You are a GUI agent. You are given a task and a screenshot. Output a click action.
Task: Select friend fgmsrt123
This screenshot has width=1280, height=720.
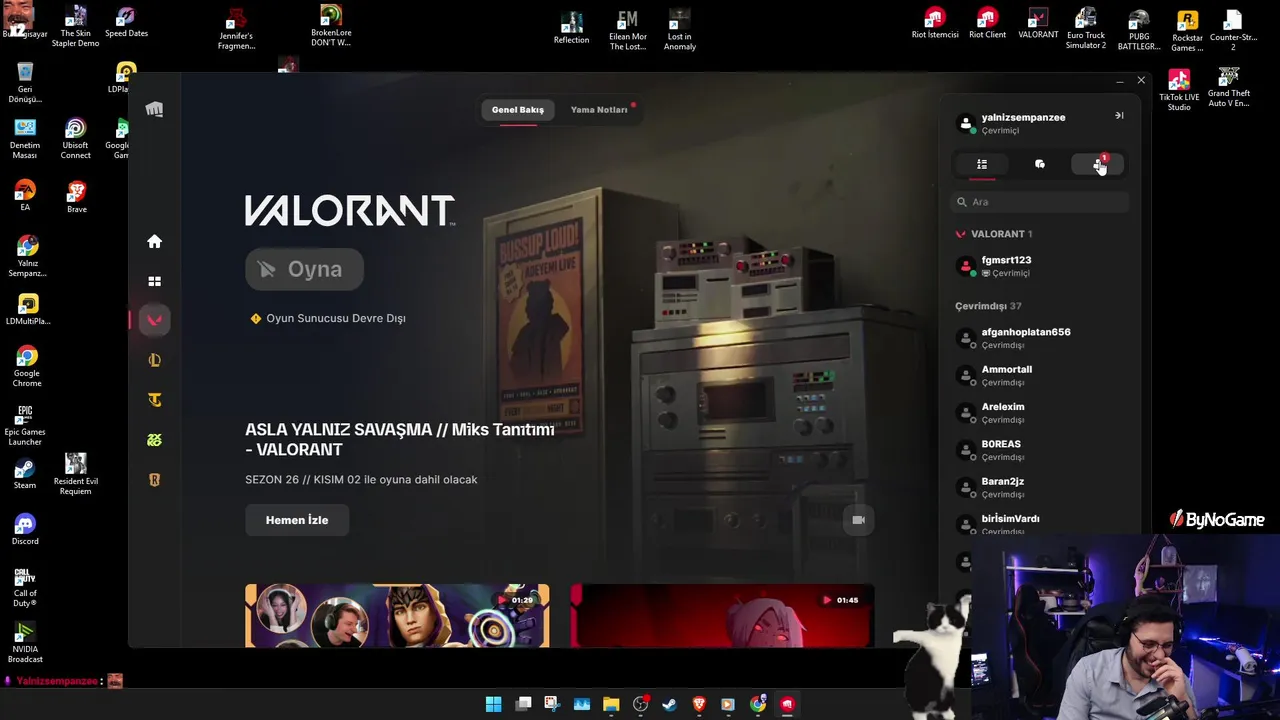[1040, 266]
